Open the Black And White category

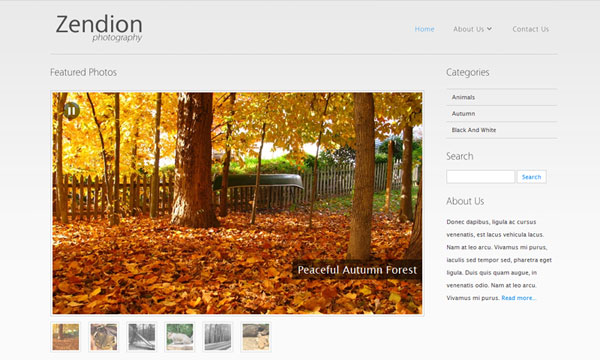pos(501,130)
